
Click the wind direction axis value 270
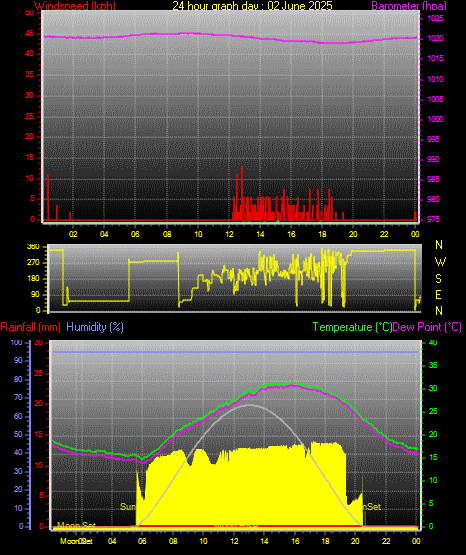click(33, 263)
